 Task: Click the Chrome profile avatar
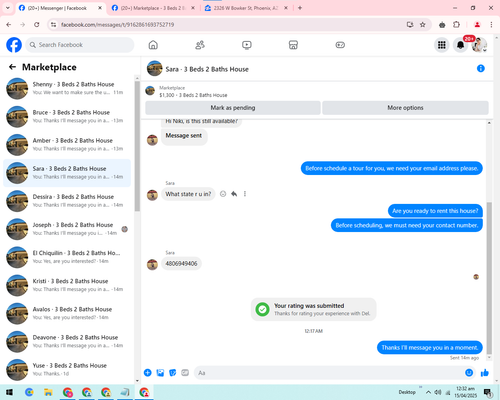(477, 25)
